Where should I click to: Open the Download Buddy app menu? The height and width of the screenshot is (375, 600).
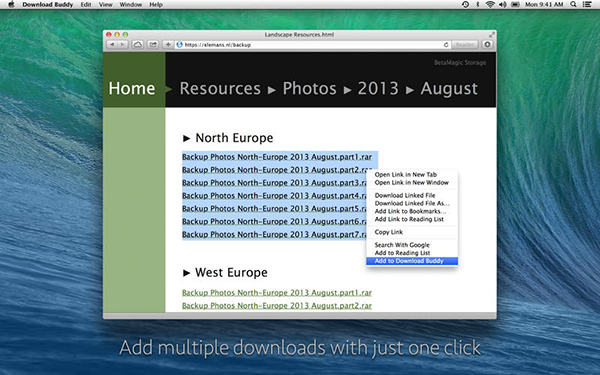[x=47, y=5]
